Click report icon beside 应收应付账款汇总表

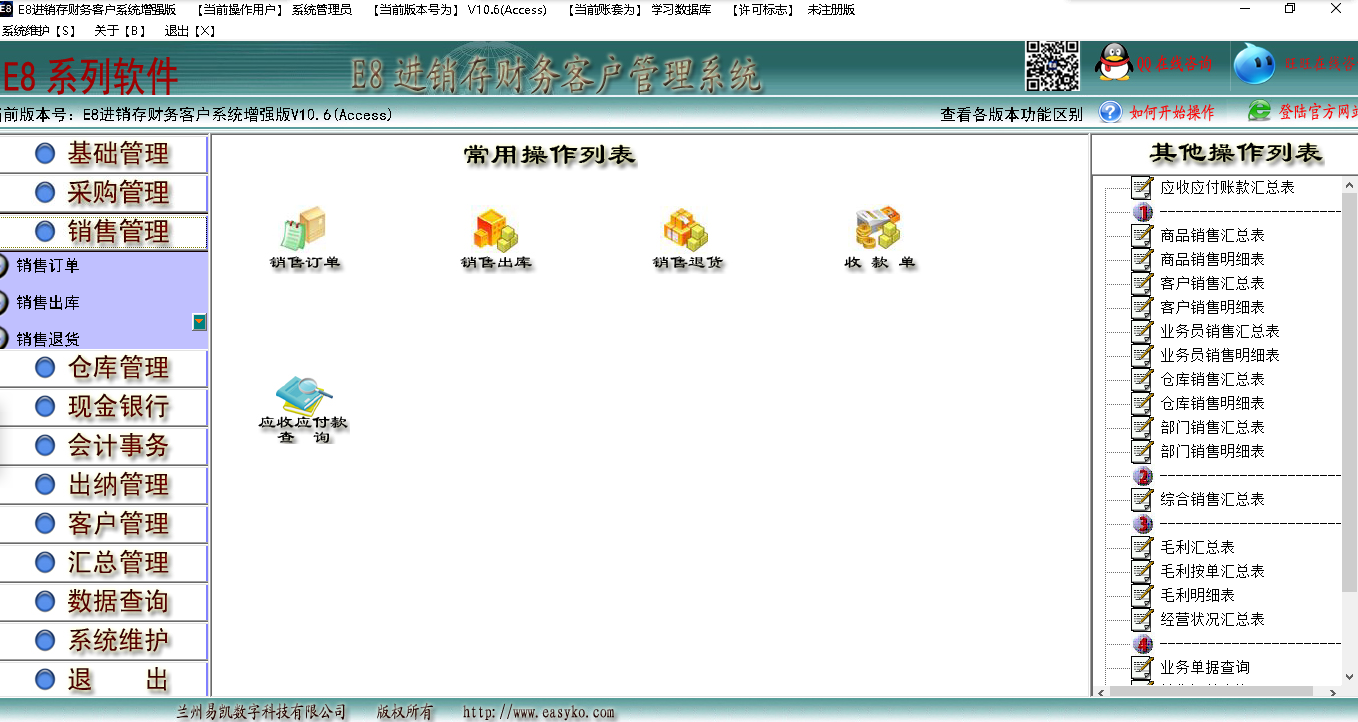point(1142,187)
